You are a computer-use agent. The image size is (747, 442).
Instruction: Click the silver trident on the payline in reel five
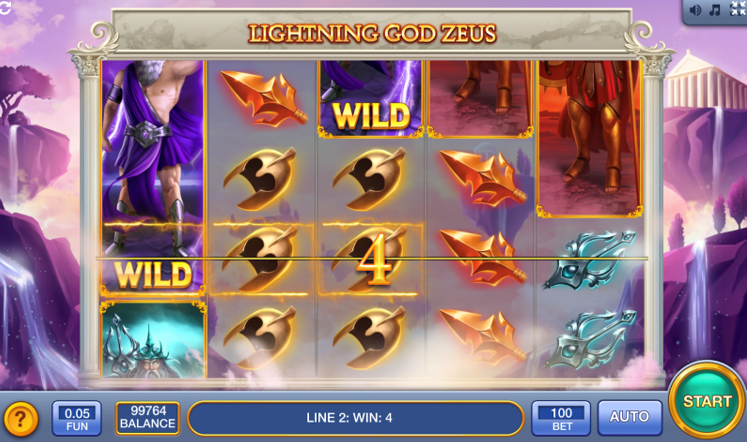590,260
